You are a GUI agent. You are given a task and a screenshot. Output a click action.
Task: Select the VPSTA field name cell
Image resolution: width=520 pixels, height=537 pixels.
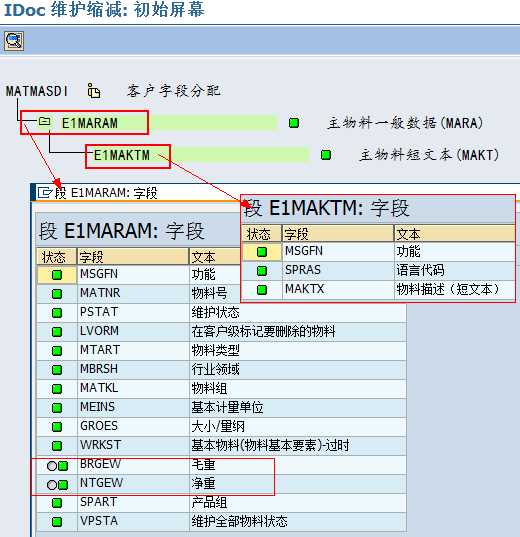pyautogui.click(x=133, y=521)
